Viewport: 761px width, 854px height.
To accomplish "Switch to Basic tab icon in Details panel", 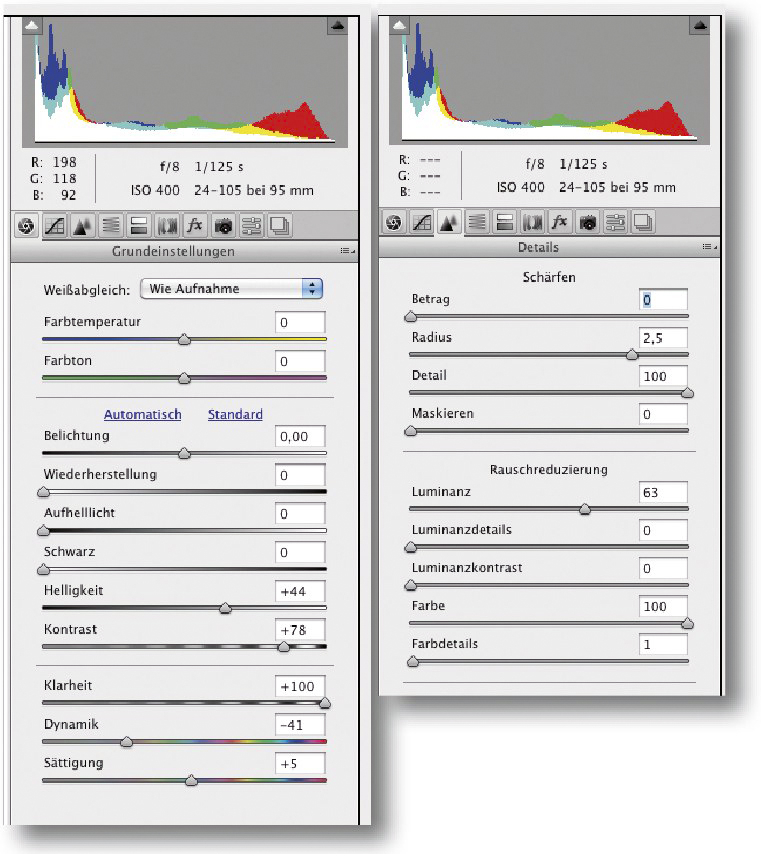I will click(394, 222).
